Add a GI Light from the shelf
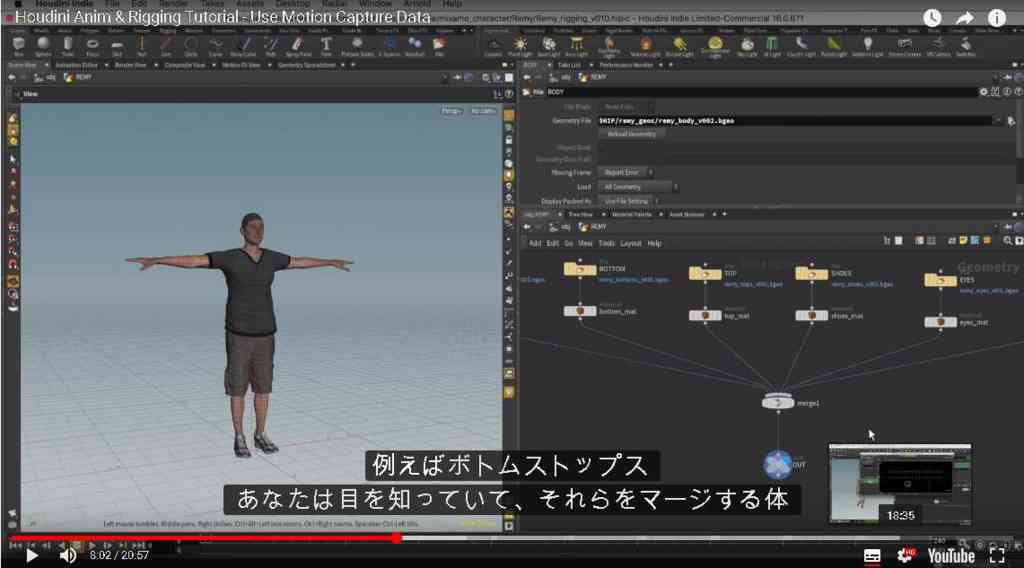 [772, 46]
